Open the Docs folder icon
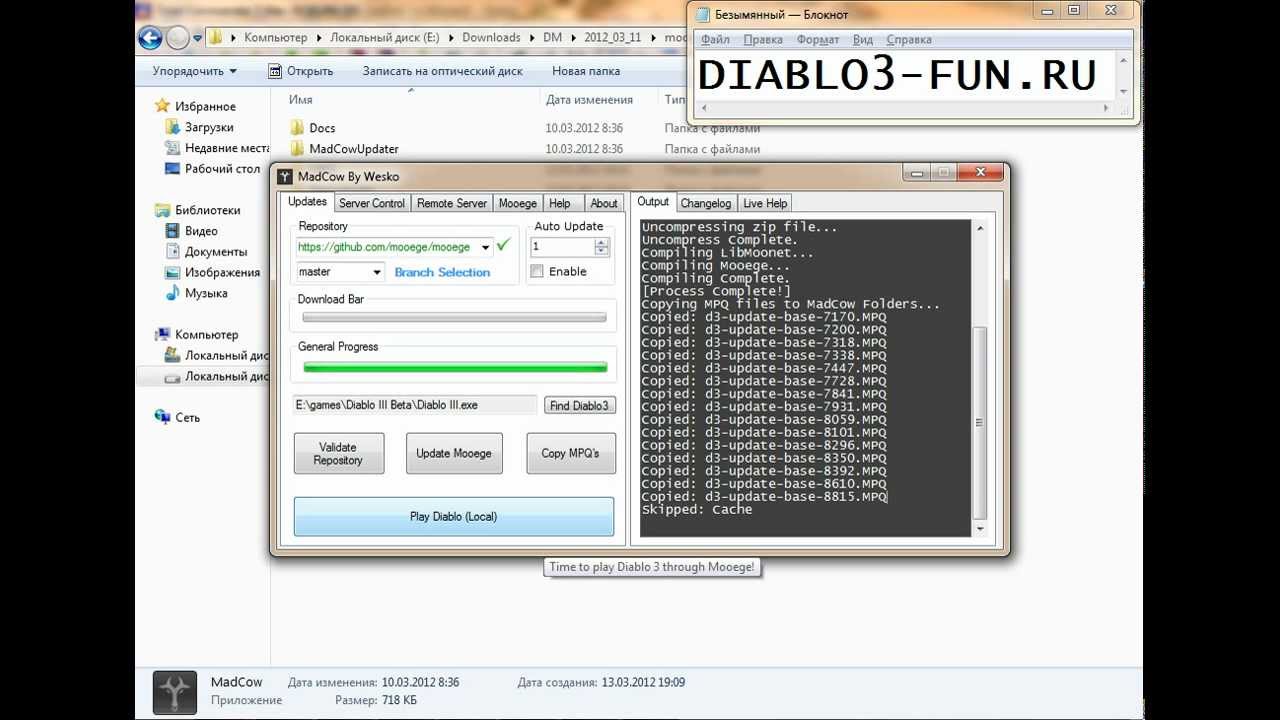The height and width of the screenshot is (720, 1280). coord(297,128)
